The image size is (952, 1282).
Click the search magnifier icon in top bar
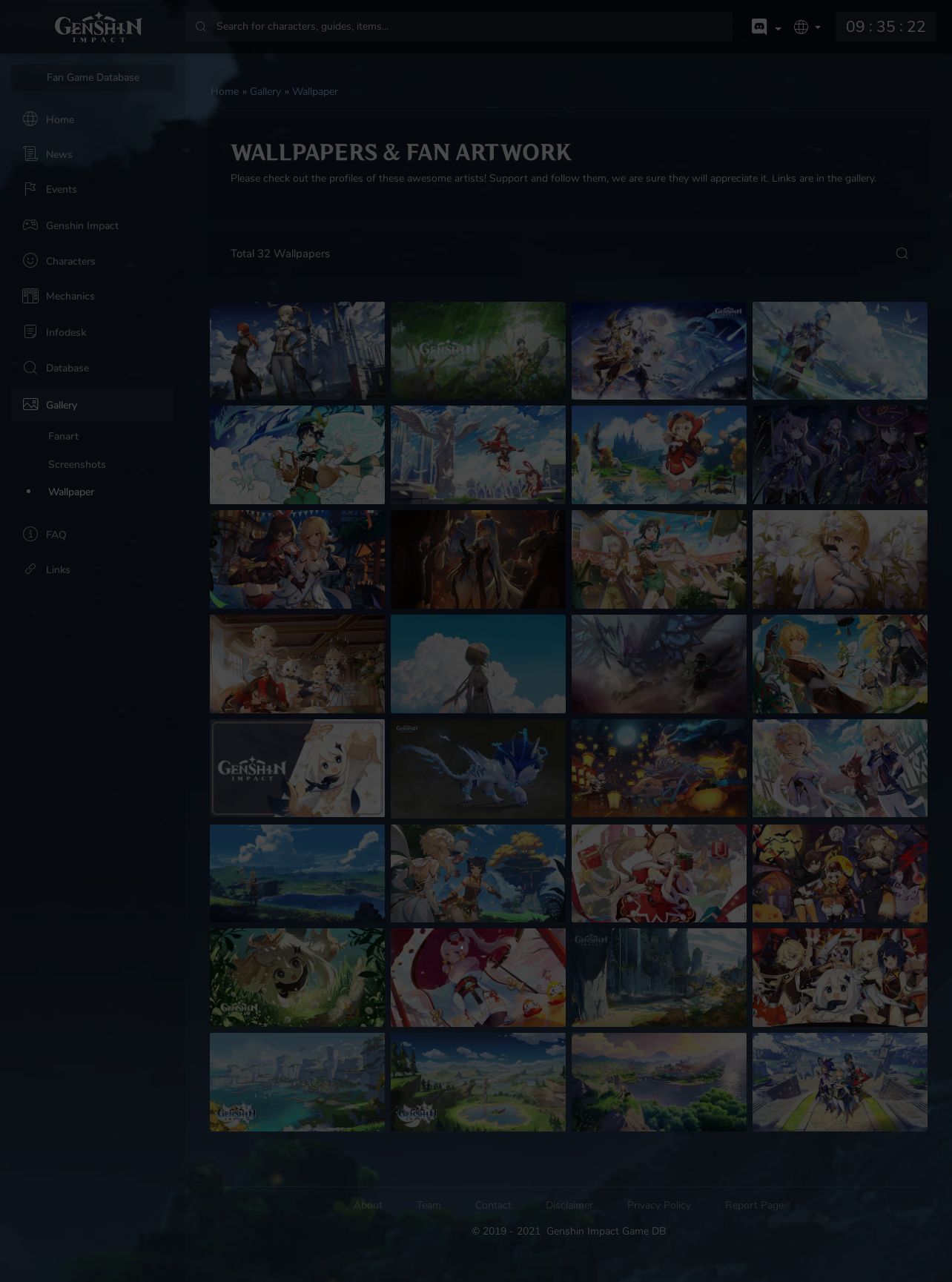[x=200, y=27]
